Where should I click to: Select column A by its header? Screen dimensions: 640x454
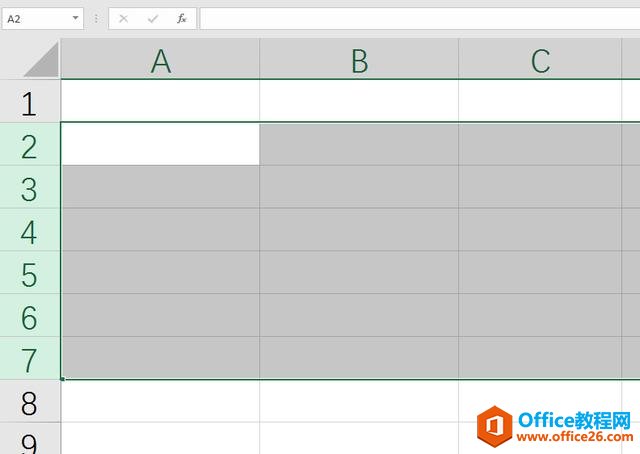coord(160,61)
